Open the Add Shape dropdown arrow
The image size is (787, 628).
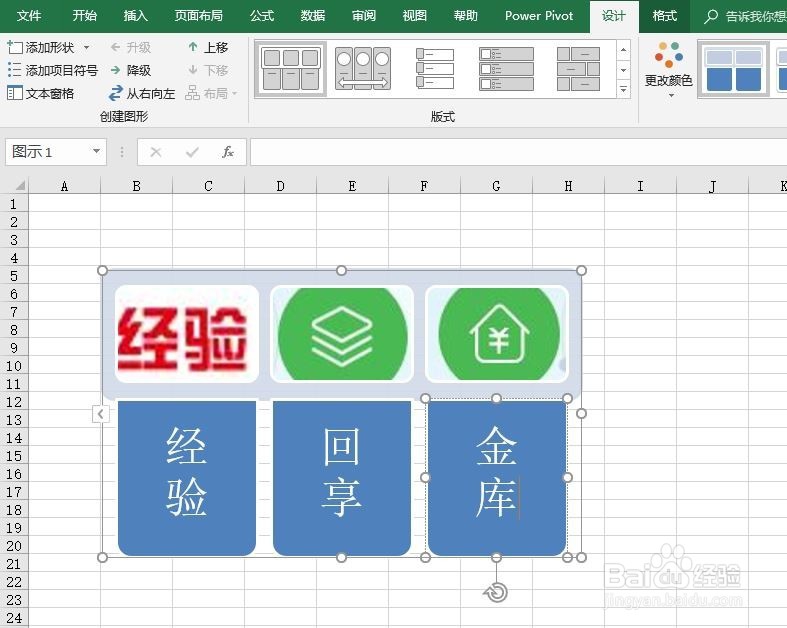[87, 47]
